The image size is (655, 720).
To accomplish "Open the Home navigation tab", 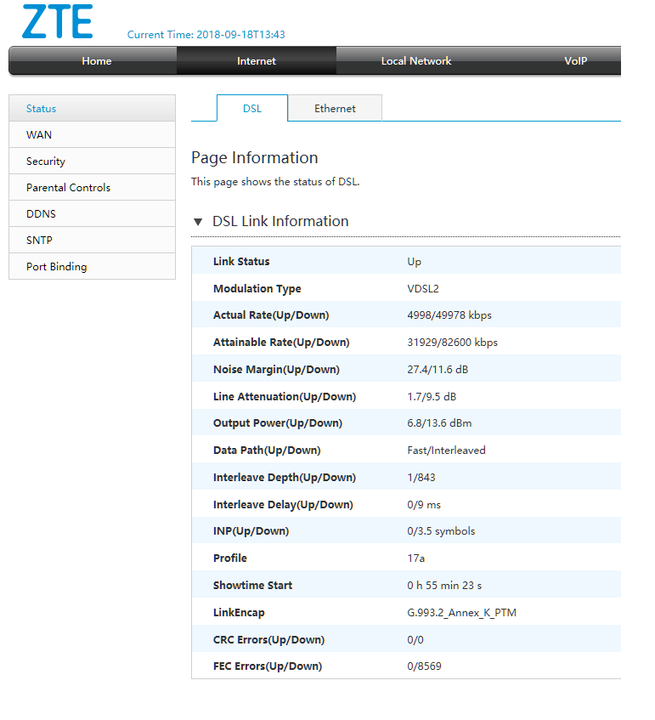I will pyautogui.click(x=96, y=61).
